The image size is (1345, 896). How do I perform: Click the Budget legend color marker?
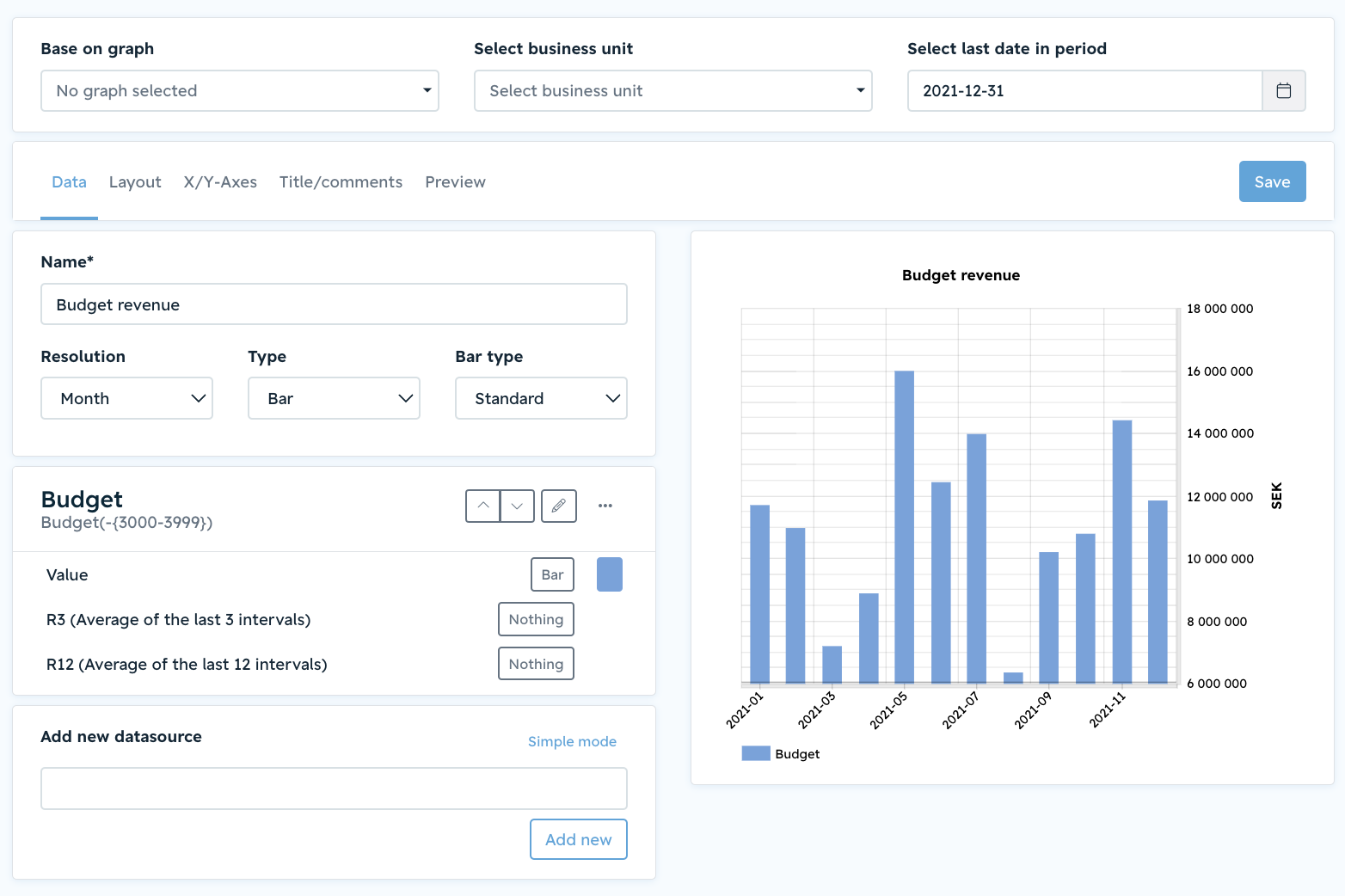point(756,753)
